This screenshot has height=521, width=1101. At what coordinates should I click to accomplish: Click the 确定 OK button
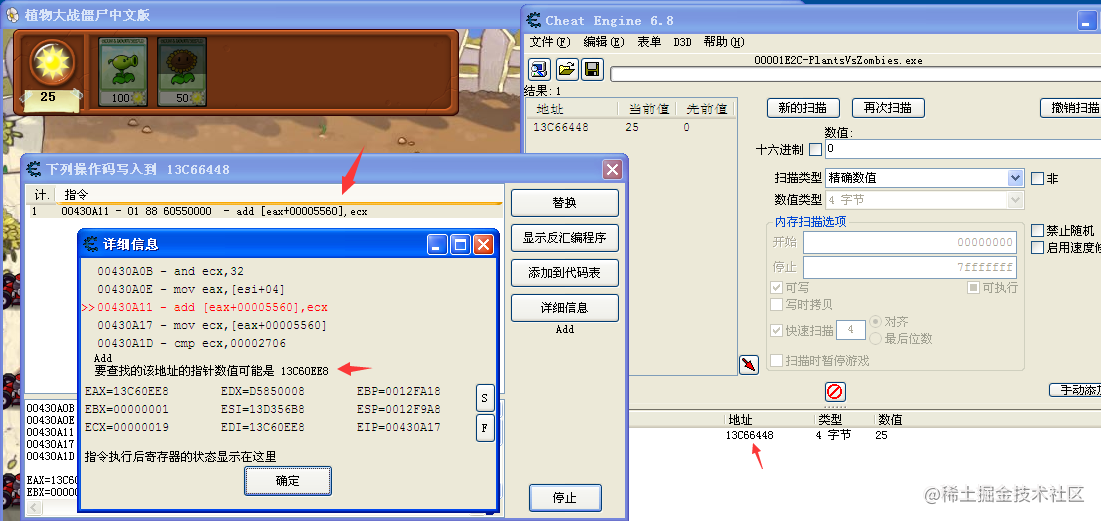click(x=288, y=481)
